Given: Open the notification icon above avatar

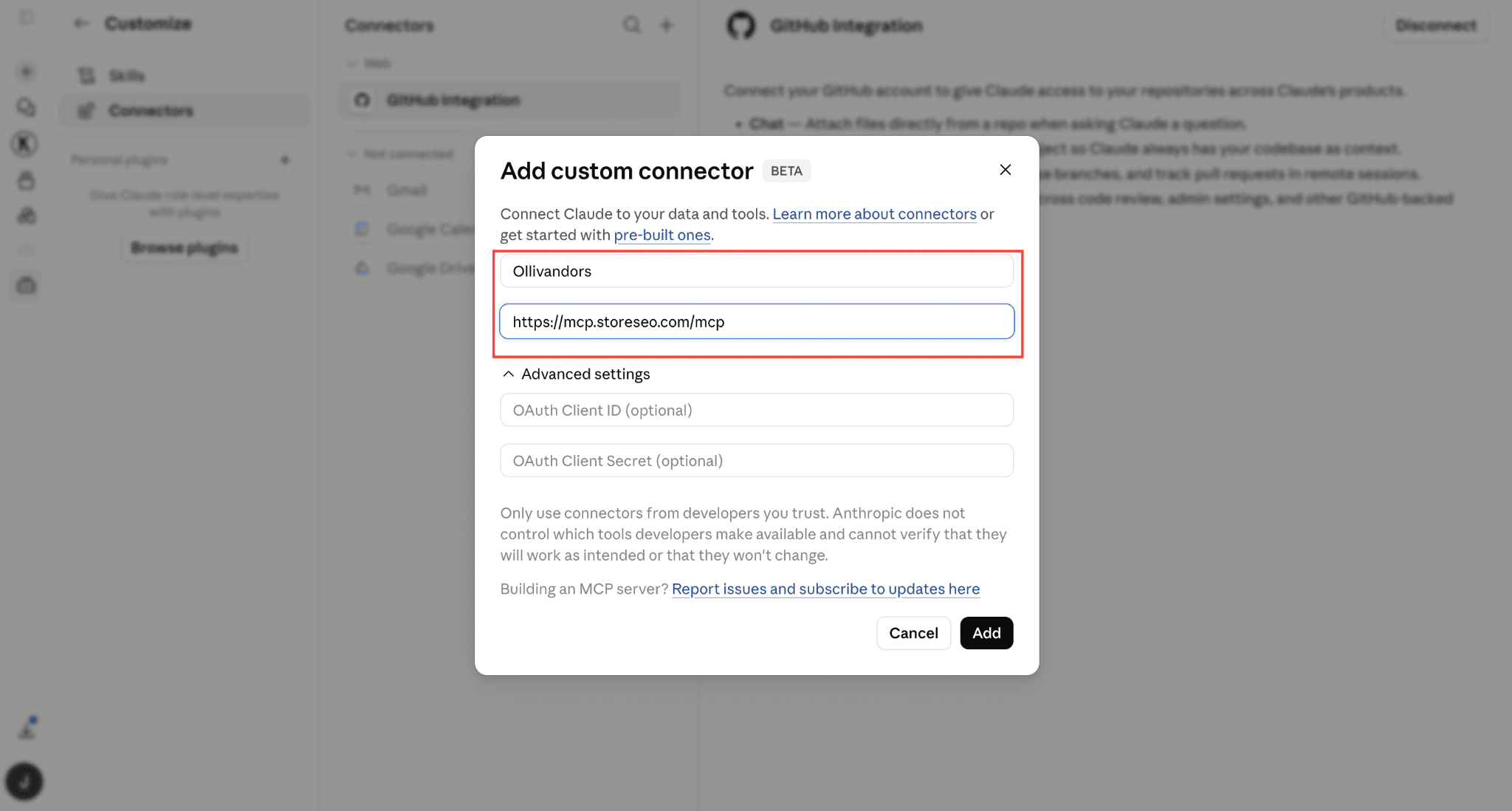Looking at the screenshot, I should (x=27, y=729).
